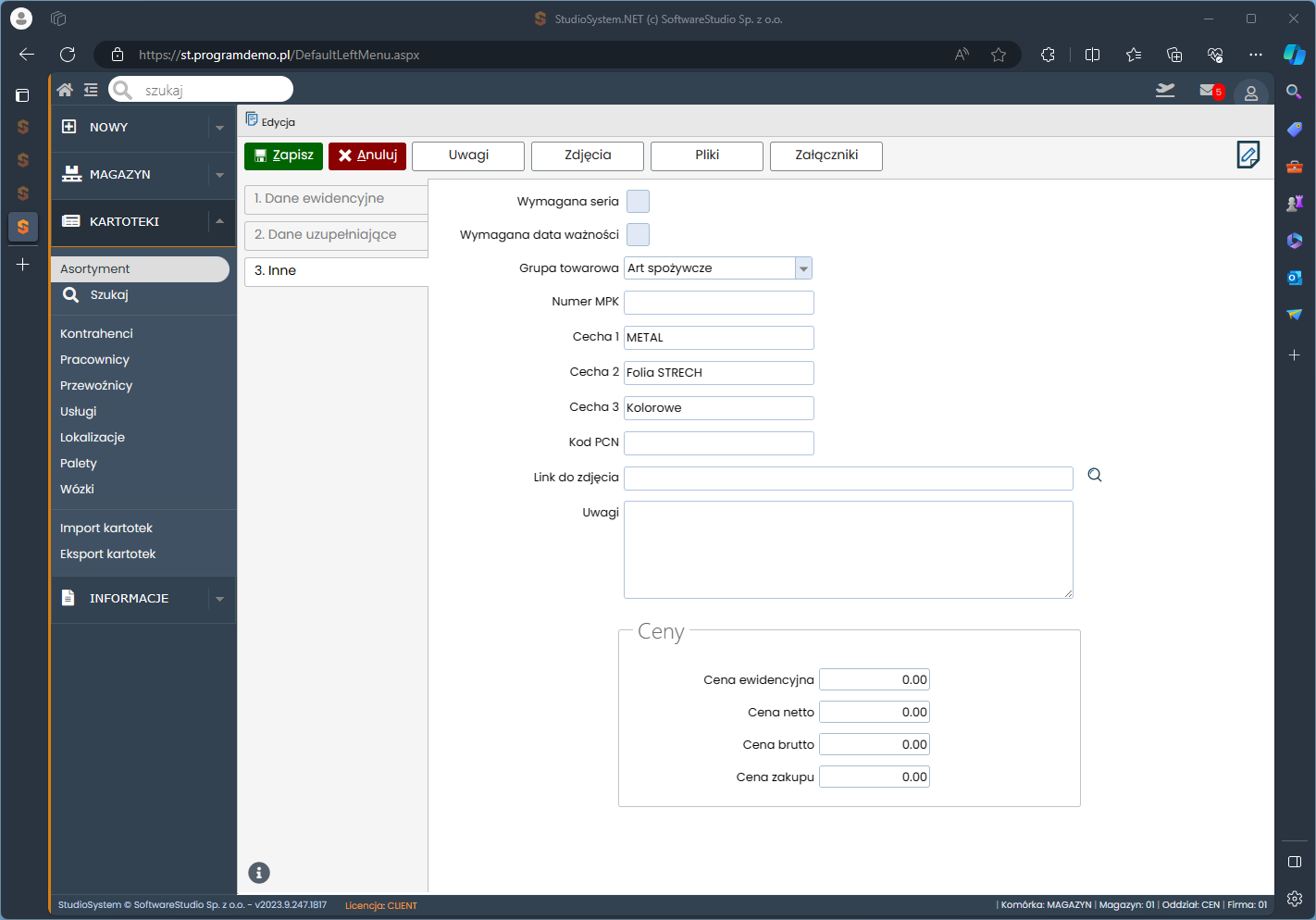Open Szukaj under Asortyment

pyautogui.click(x=109, y=294)
